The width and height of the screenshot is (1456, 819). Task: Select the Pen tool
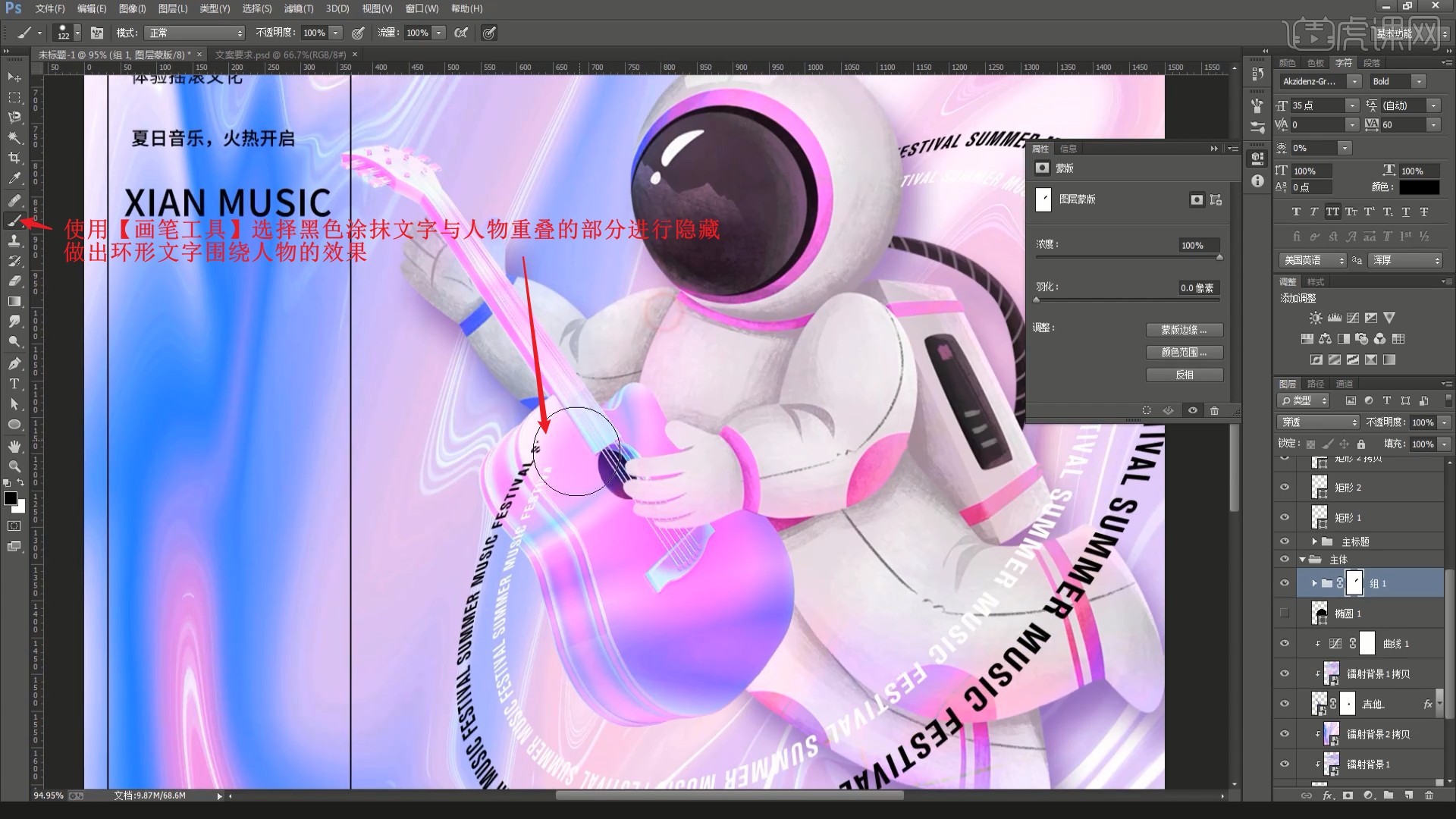click(14, 363)
